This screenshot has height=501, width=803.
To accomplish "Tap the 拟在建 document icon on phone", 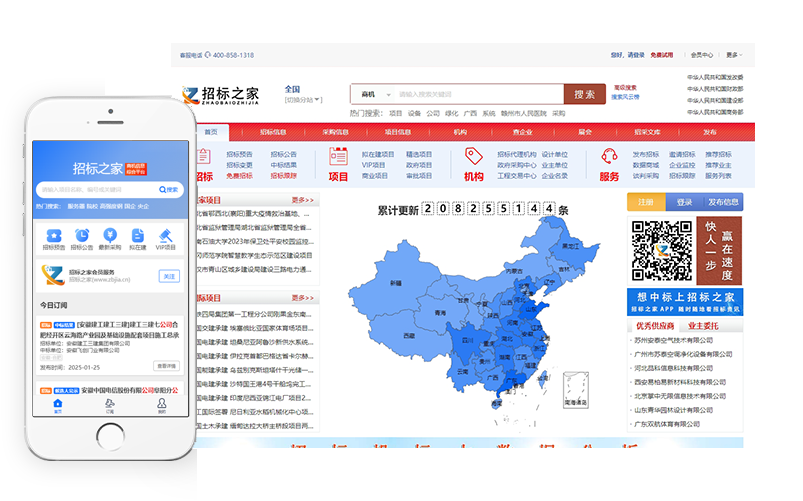I will click(x=137, y=236).
